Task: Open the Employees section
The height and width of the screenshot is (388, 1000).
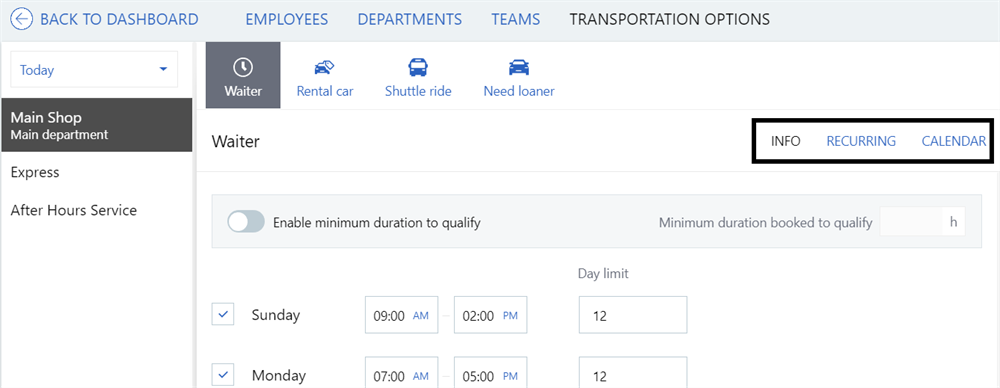Action: [x=287, y=20]
